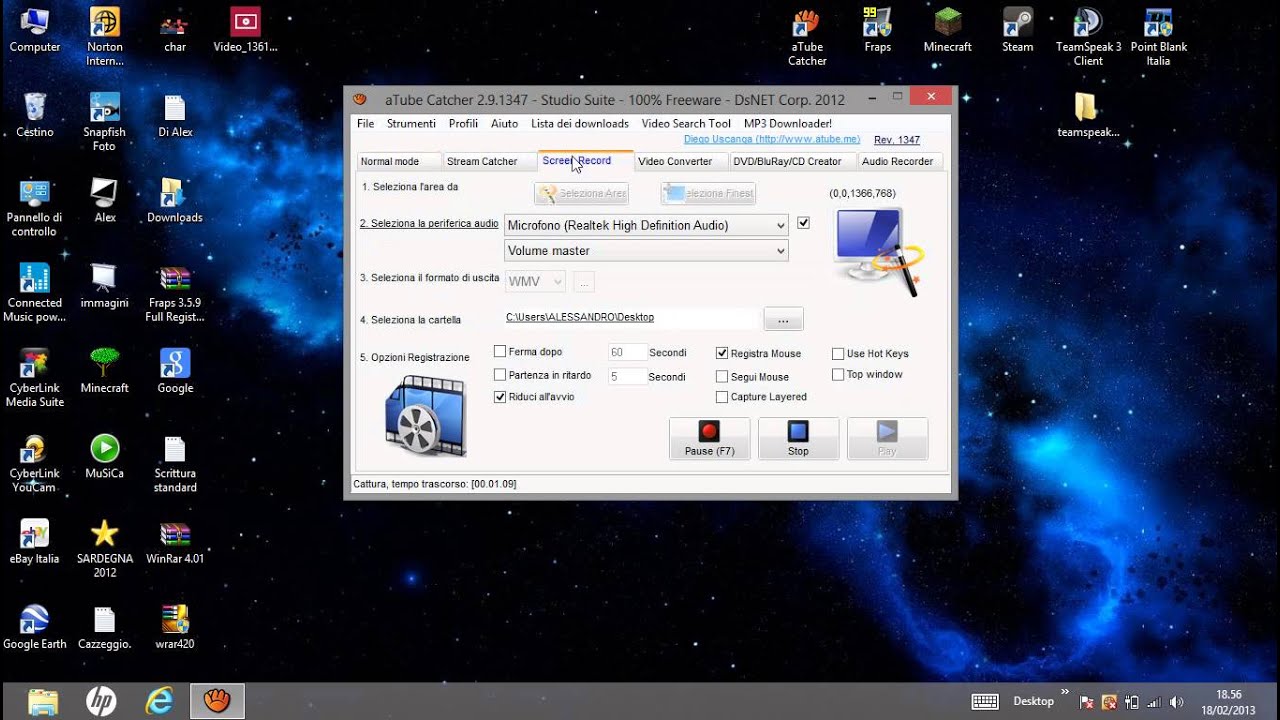
Task: Open the Strumenti menu
Action: (411, 124)
